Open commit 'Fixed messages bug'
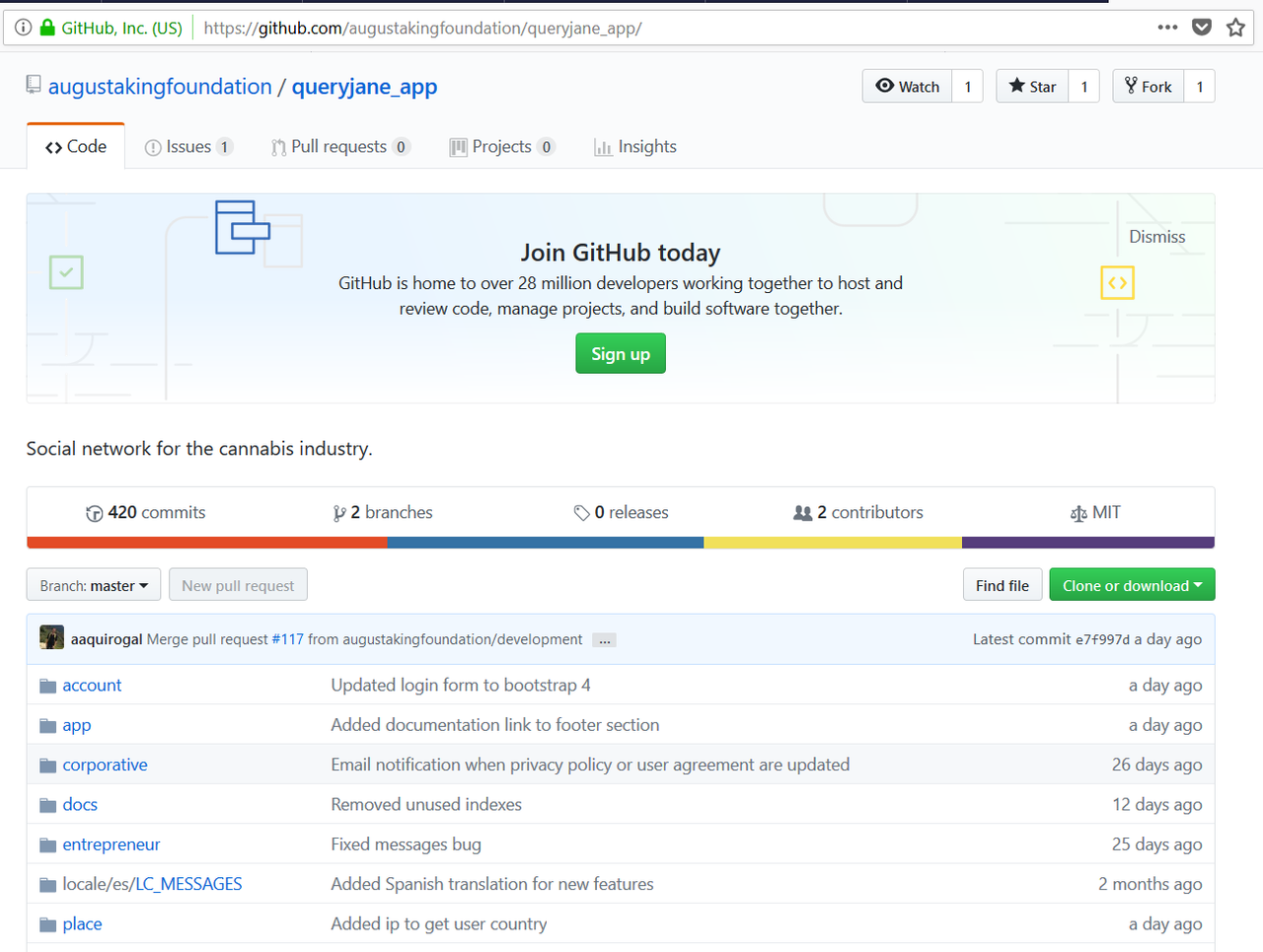The width and height of the screenshot is (1263, 952). point(407,844)
